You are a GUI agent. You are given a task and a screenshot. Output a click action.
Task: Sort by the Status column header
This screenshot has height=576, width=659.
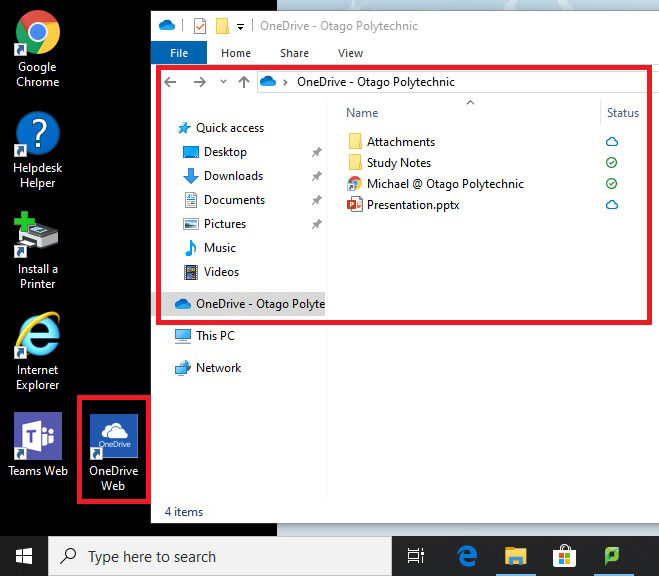(x=622, y=113)
